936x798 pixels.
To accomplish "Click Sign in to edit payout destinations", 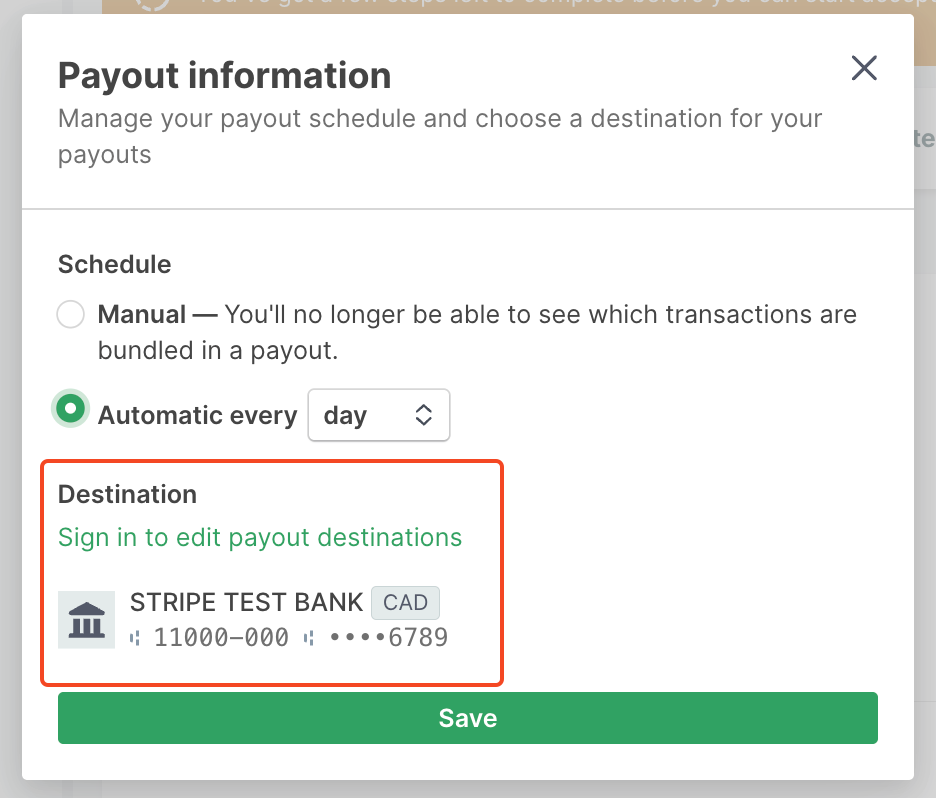I will point(260,537).
